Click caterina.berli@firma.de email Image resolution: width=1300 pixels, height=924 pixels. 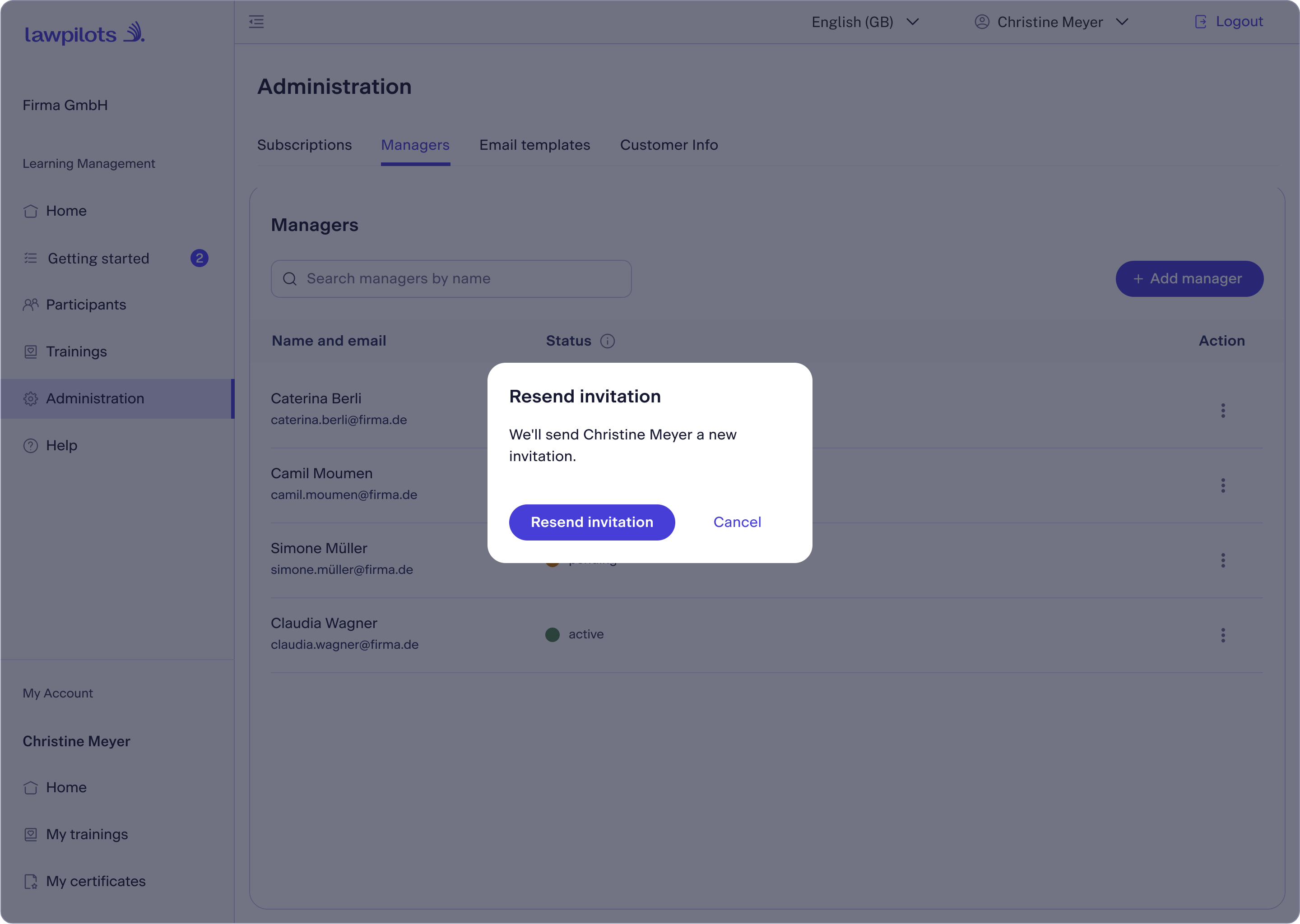tap(339, 420)
